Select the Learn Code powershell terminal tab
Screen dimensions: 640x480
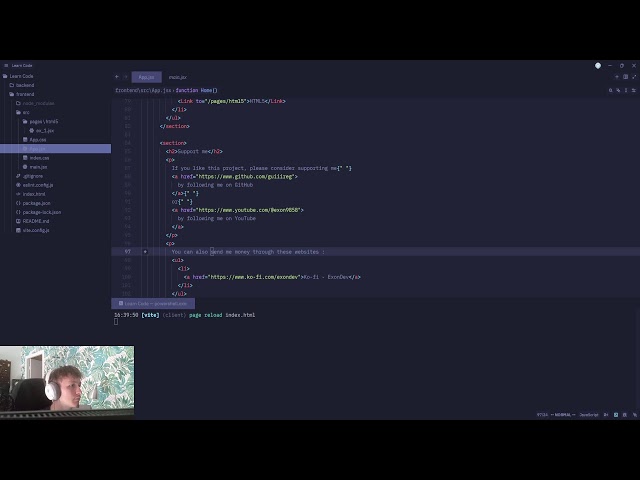pyautogui.click(x=153, y=304)
